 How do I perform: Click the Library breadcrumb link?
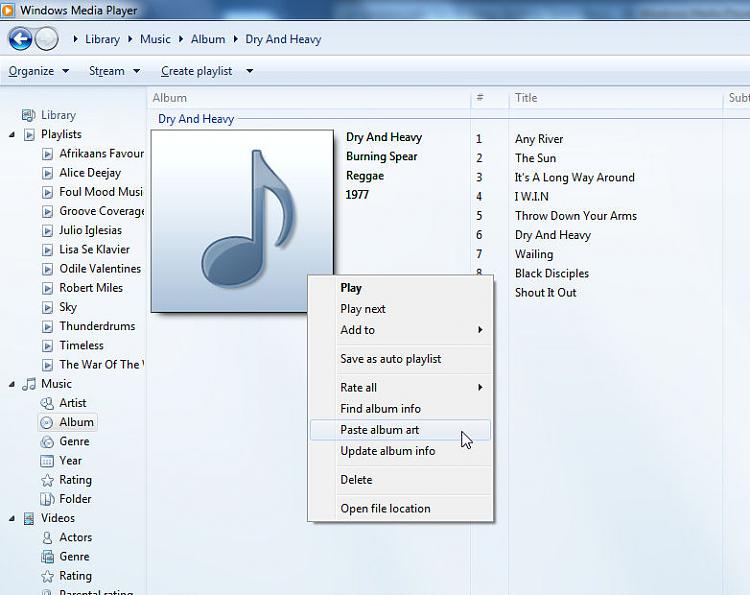(x=102, y=39)
